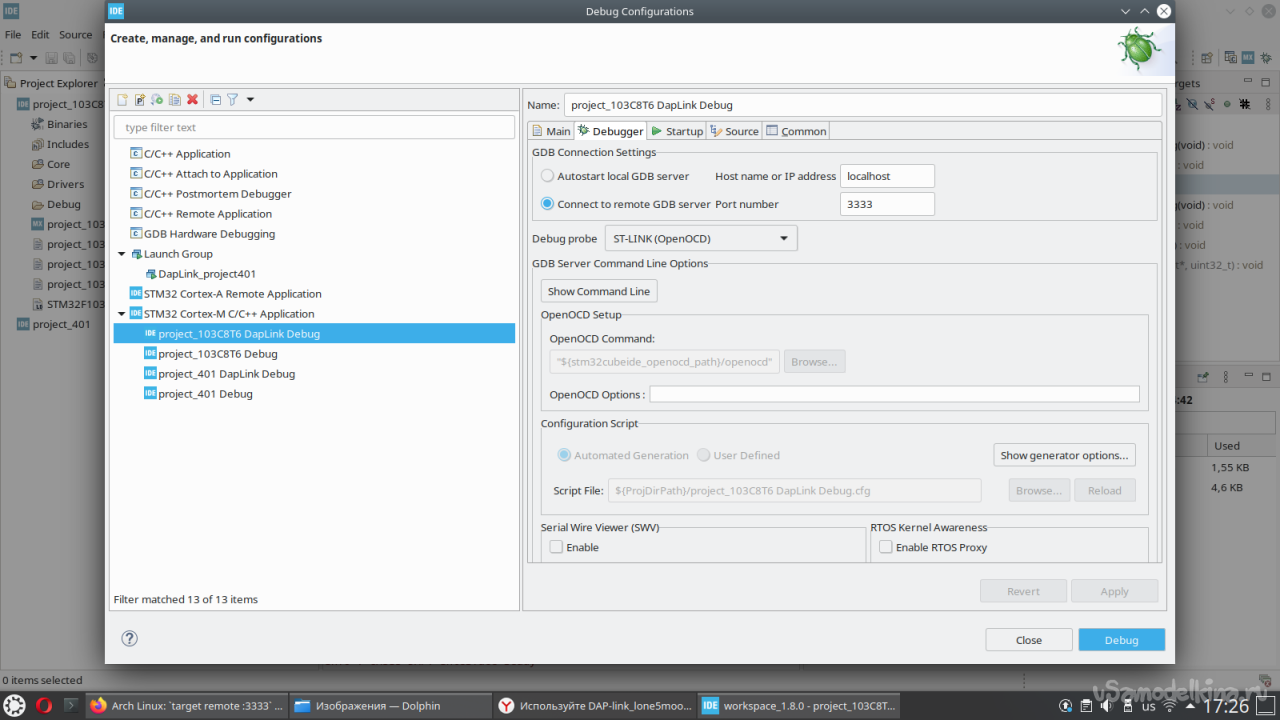
Task: Click the OpenOCD Options text field
Action: (x=894, y=394)
